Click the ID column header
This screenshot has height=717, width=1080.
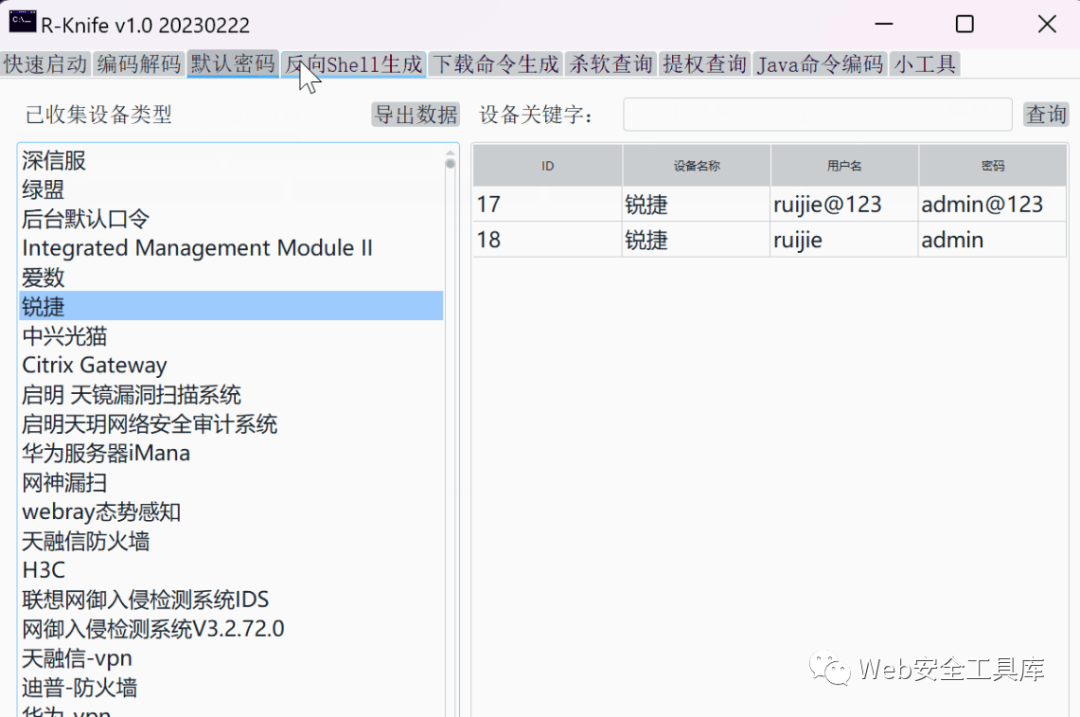(548, 166)
